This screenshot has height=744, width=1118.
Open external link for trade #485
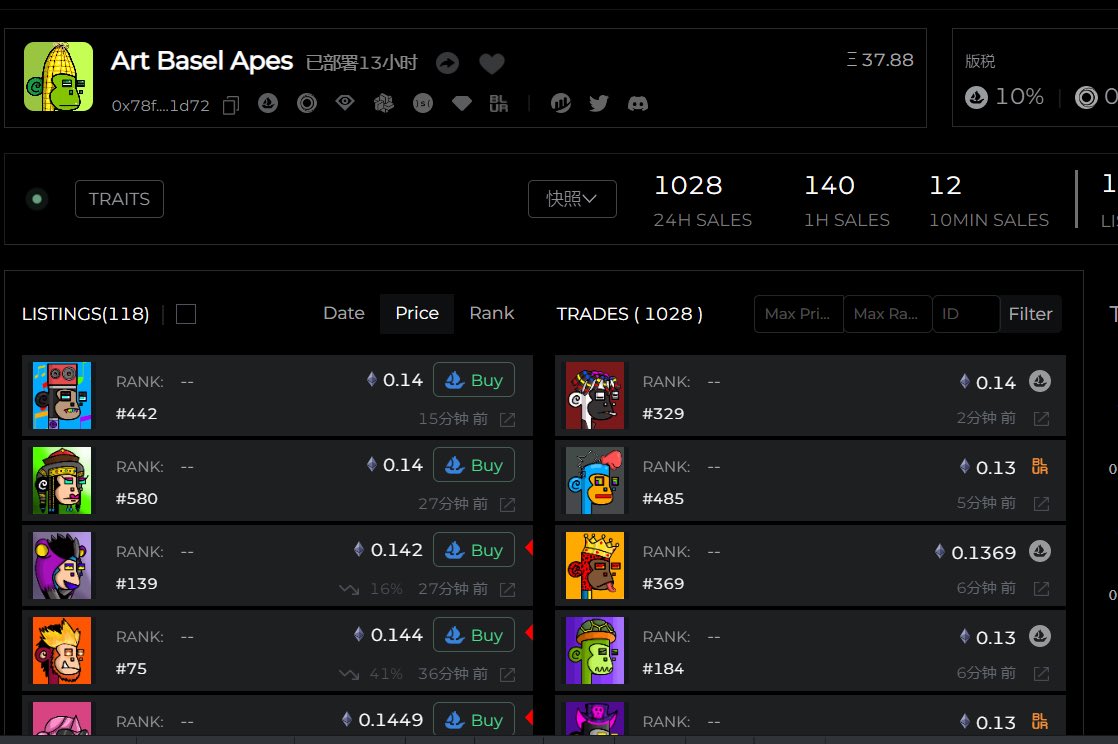pyautogui.click(x=1041, y=504)
